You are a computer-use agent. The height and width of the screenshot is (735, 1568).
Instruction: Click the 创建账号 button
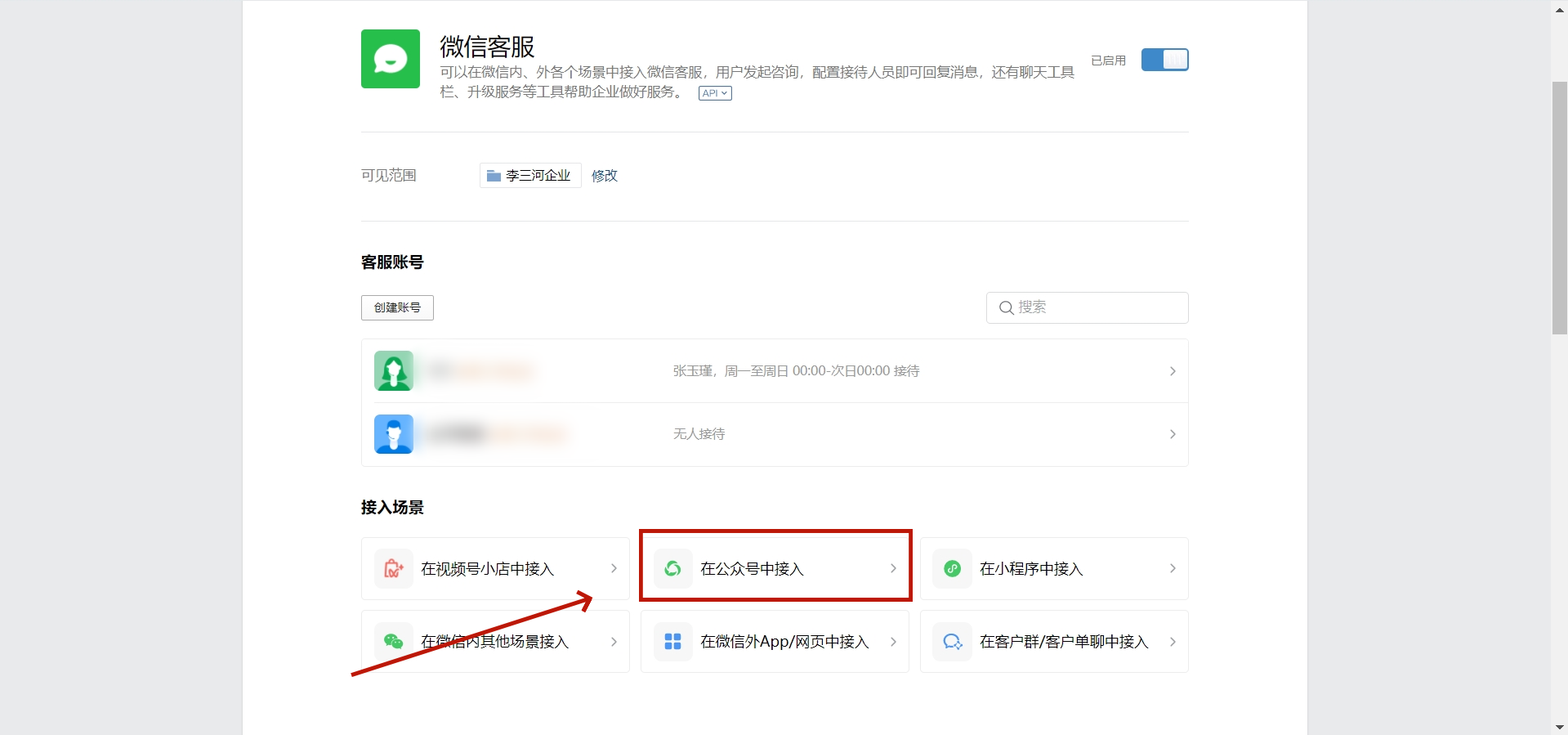click(x=397, y=307)
